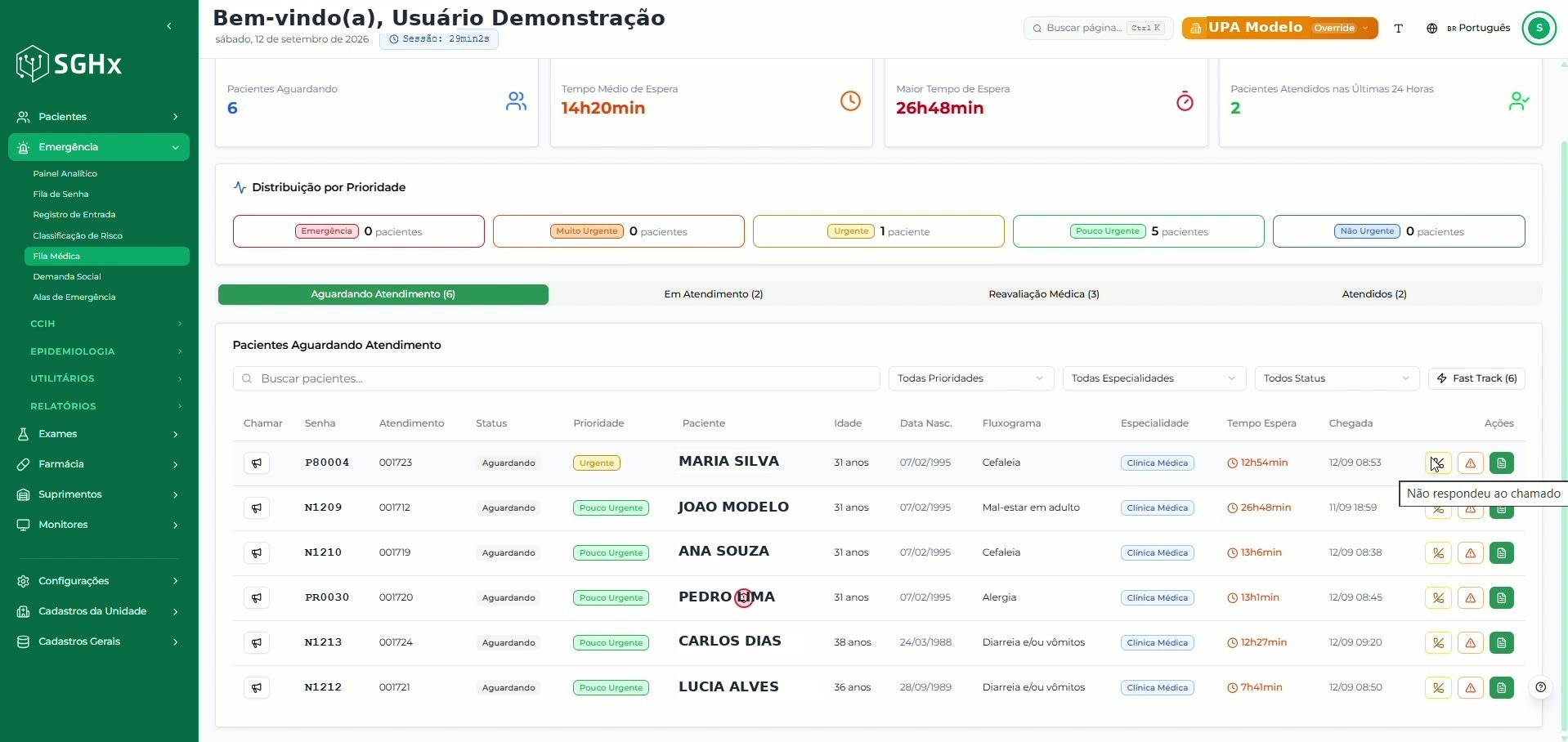
Task: Open Todas Especialidades dropdown filter
Action: coord(1154,378)
